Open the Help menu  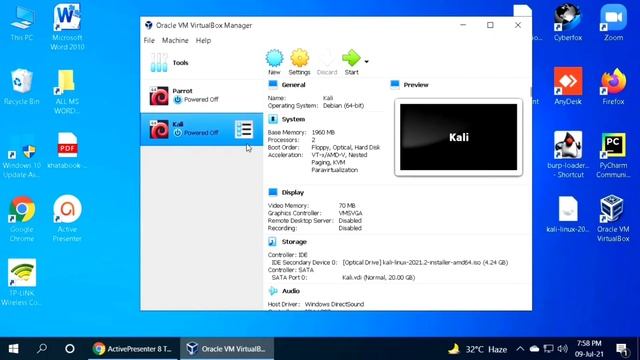pyautogui.click(x=203, y=40)
